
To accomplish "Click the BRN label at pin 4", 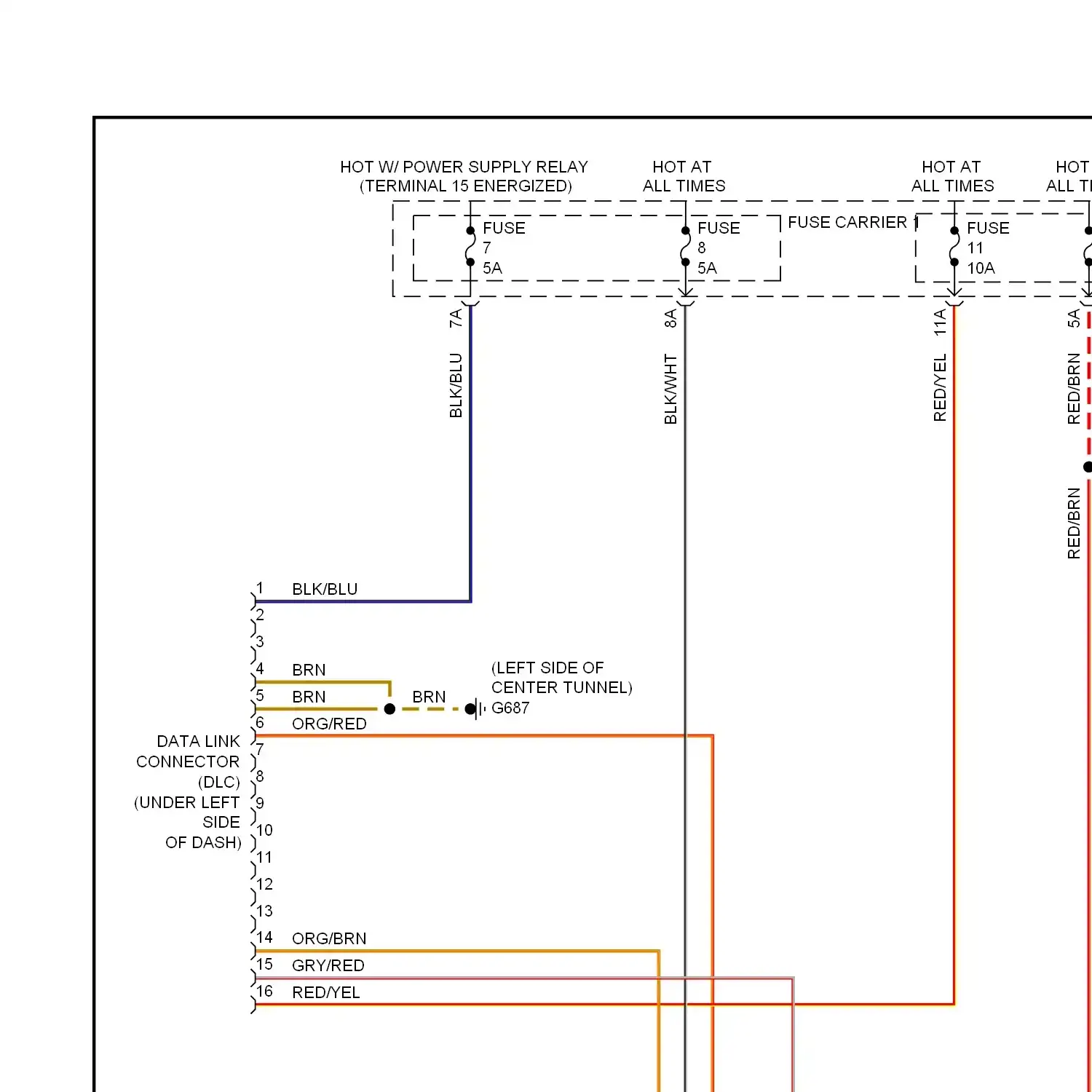I will coord(309,670).
